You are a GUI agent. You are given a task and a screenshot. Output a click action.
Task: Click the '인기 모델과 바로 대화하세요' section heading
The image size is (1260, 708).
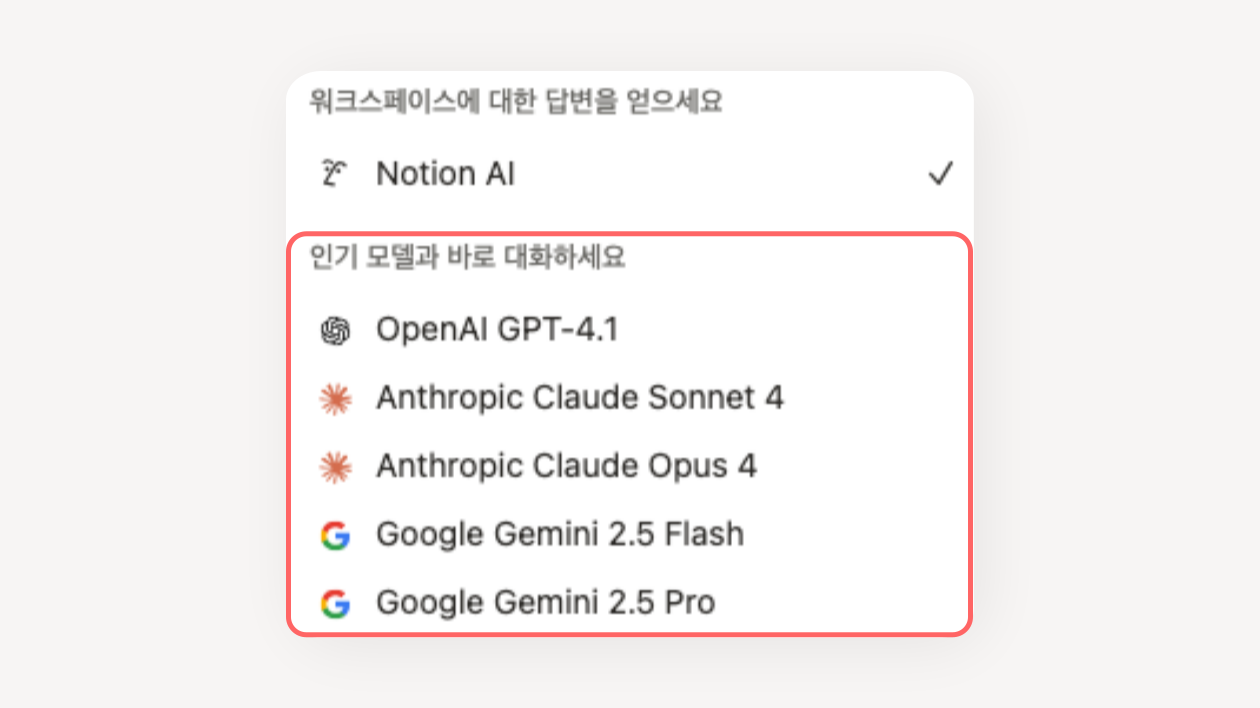click(x=468, y=257)
